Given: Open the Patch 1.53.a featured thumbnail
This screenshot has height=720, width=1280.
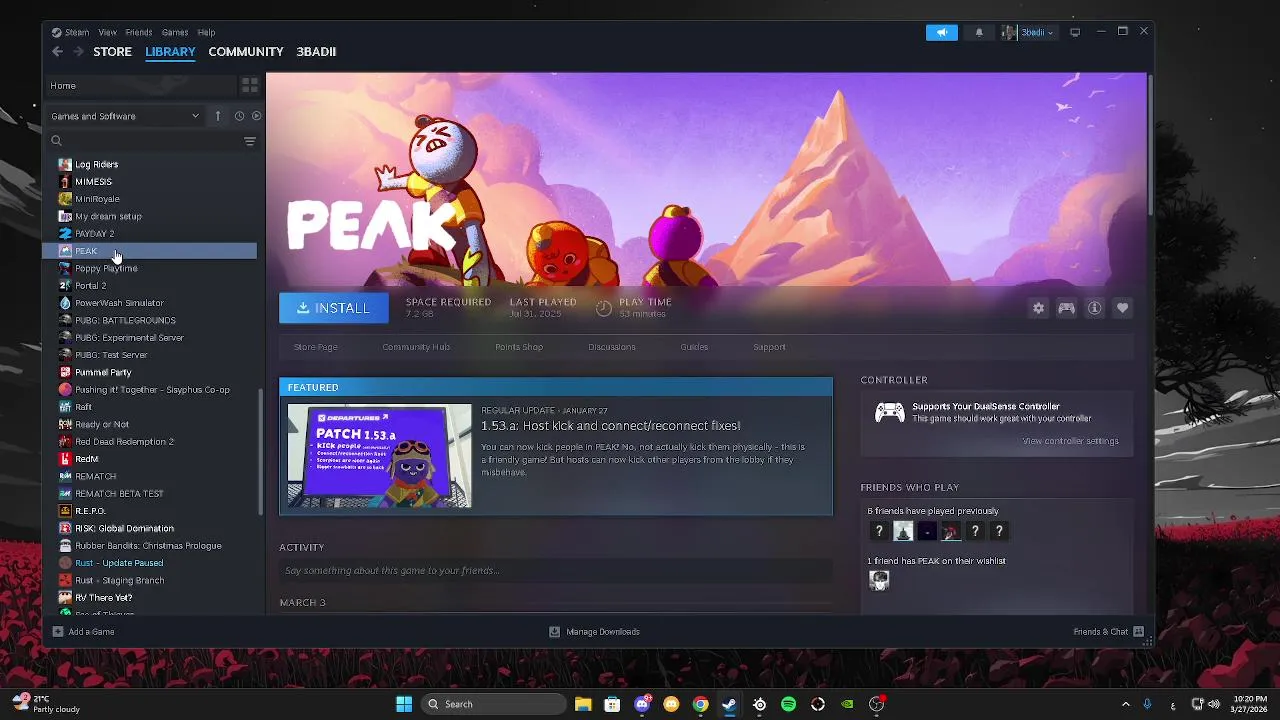Looking at the screenshot, I should point(379,456).
